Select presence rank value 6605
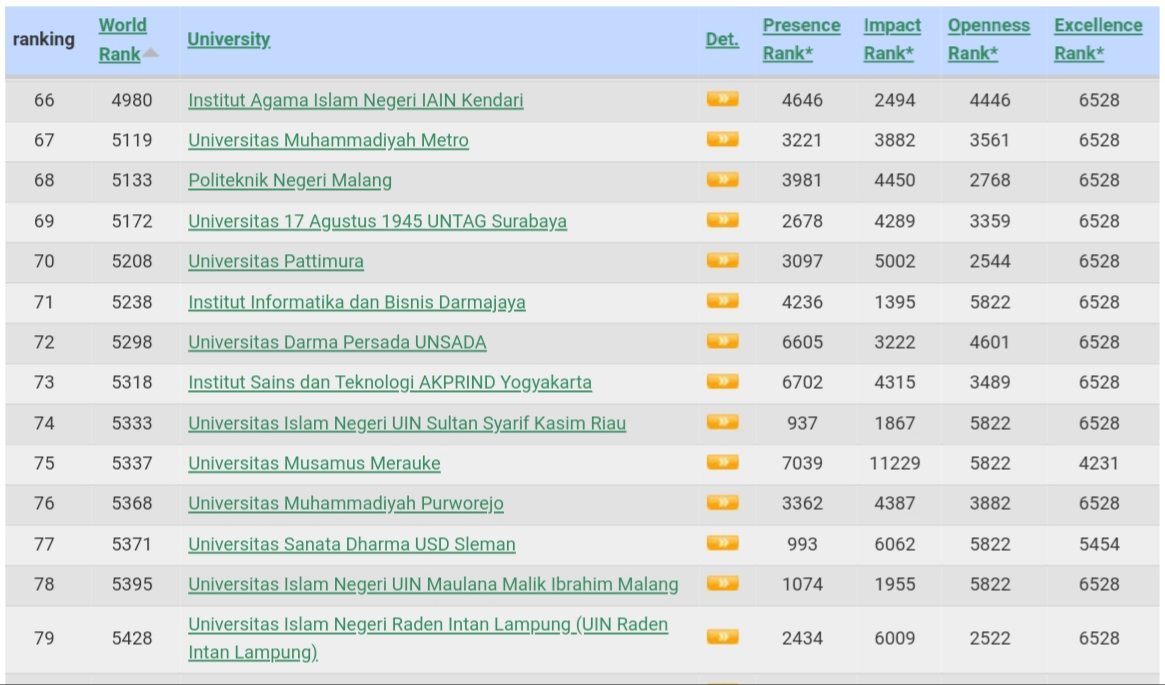The image size is (1165, 685). pyautogui.click(x=802, y=342)
